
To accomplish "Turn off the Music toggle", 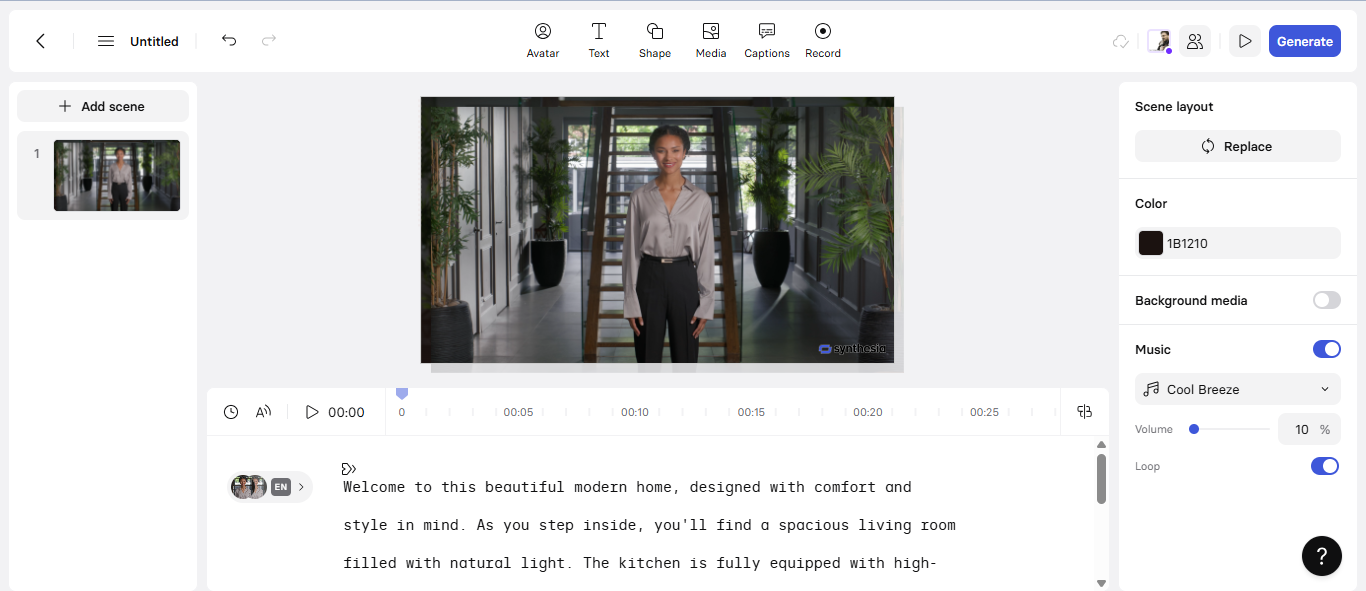I will coord(1326,349).
